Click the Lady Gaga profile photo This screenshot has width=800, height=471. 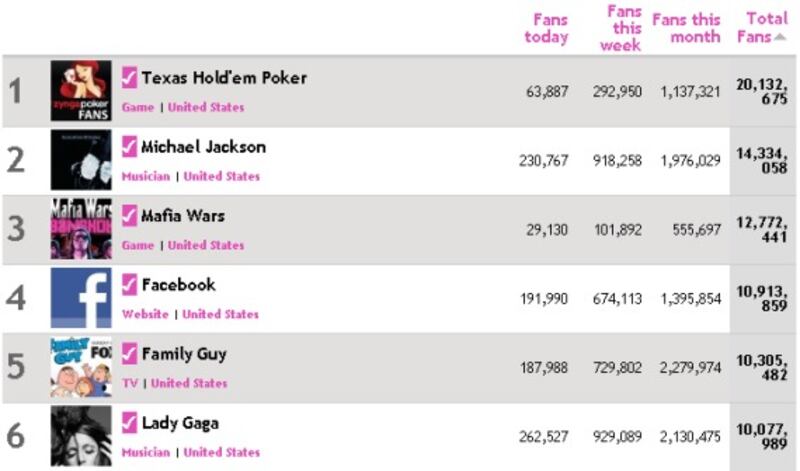coord(81,436)
